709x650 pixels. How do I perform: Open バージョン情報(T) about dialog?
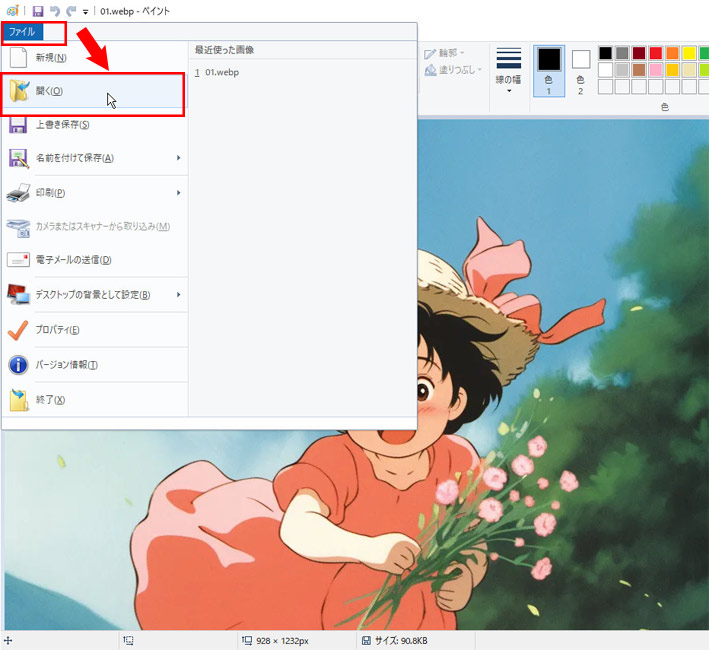[x=95, y=365]
